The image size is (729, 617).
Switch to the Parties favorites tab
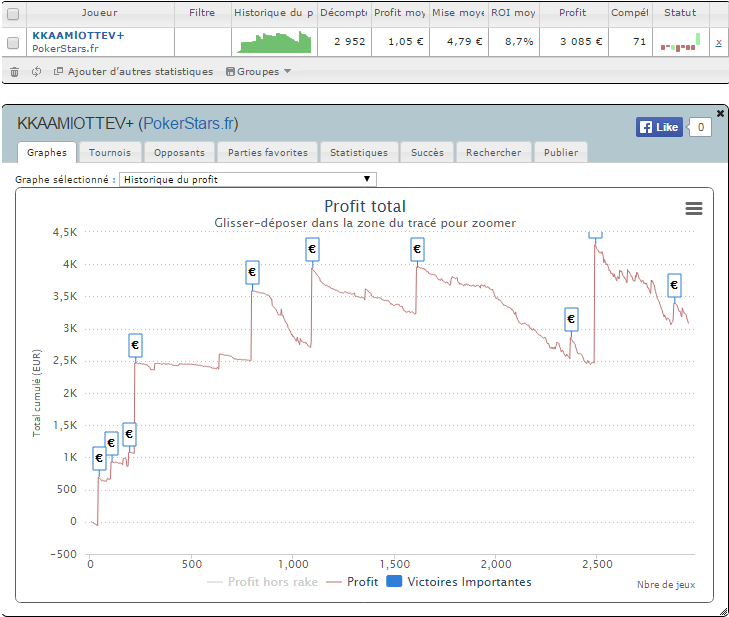coord(268,153)
